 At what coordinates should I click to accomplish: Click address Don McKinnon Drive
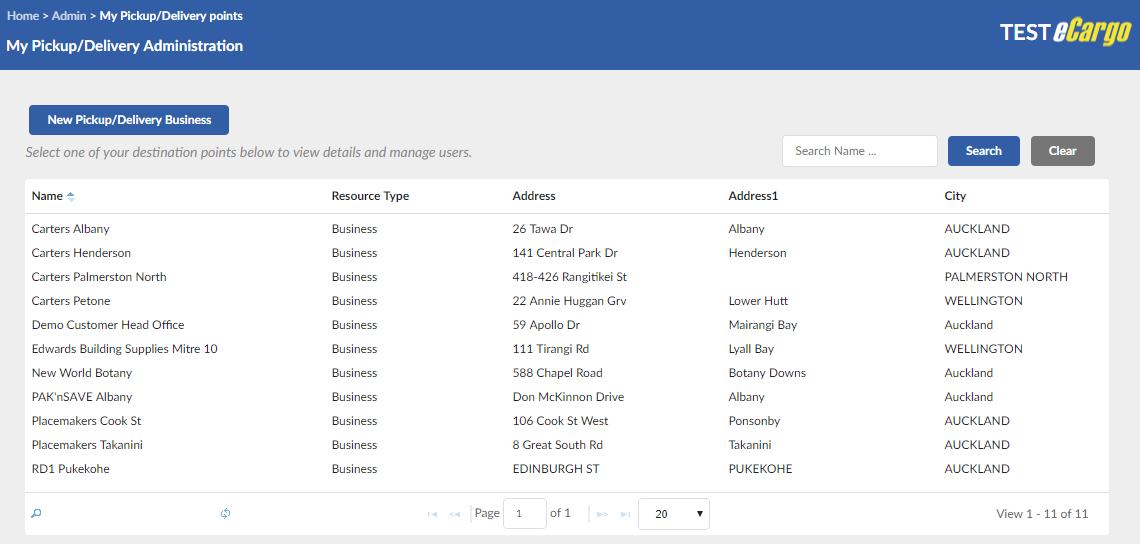[569, 396]
